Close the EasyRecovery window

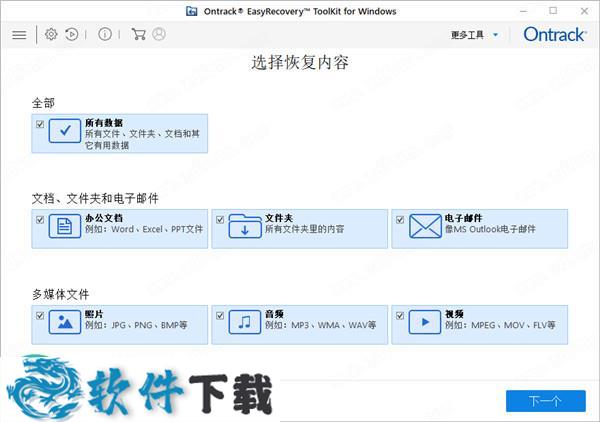pos(584,11)
